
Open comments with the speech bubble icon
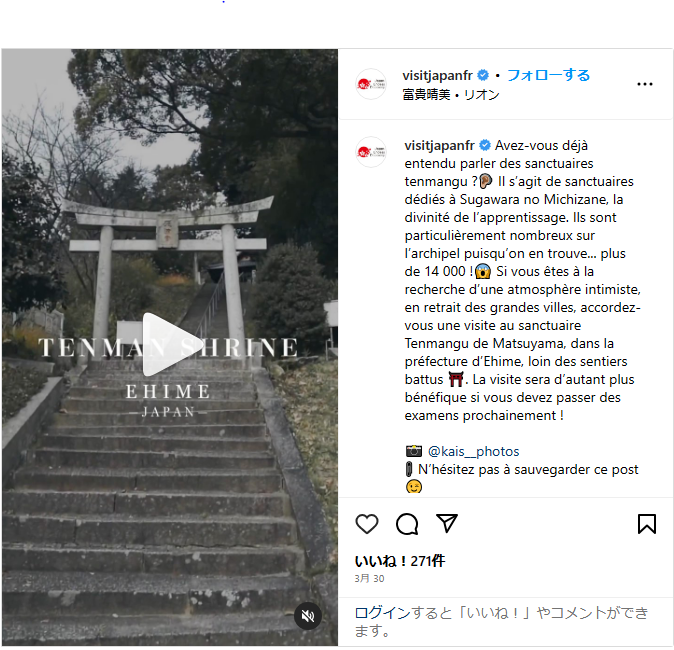click(407, 524)
